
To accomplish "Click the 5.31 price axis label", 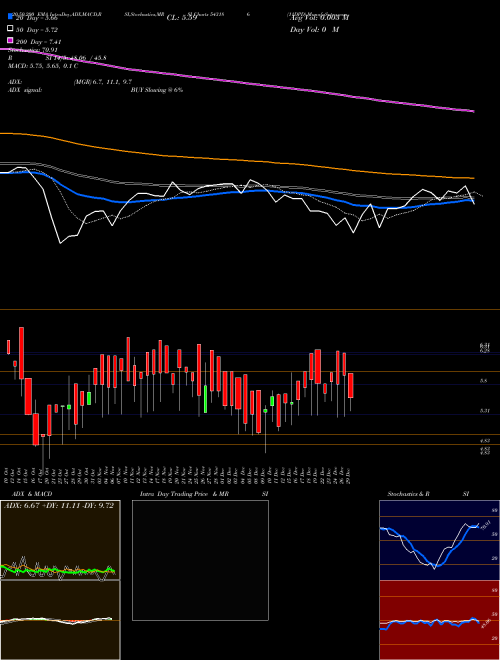I will [485, 410].
